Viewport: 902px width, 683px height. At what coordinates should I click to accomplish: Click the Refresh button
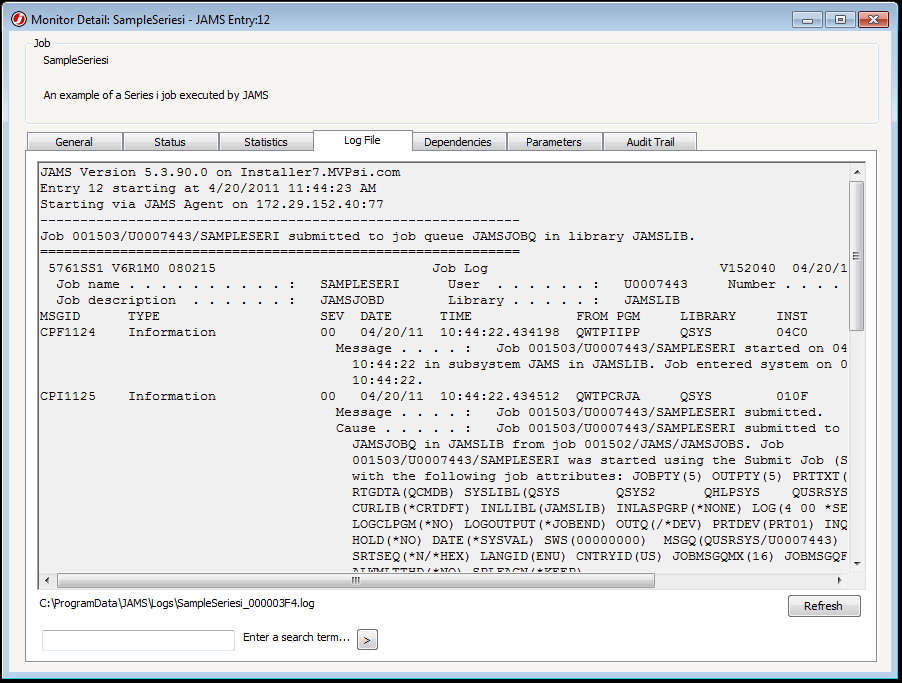coord(824,606)
